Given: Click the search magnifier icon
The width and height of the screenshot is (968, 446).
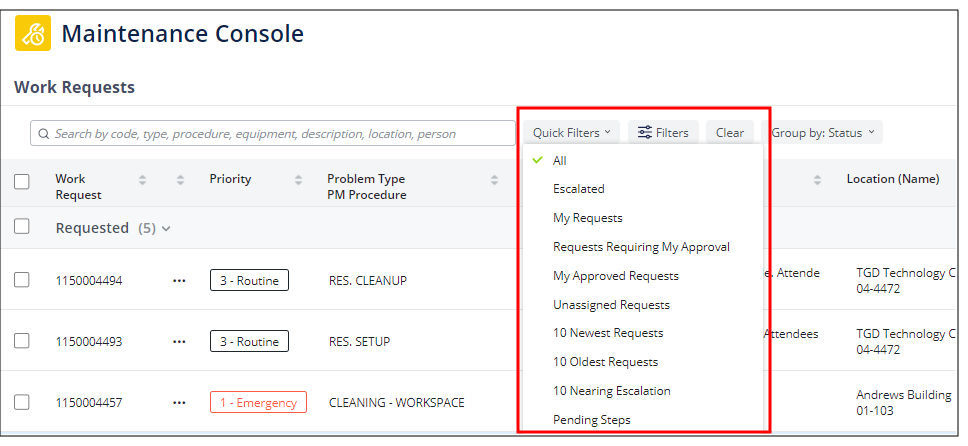Looking at the screenshot, I should [43, 133].
